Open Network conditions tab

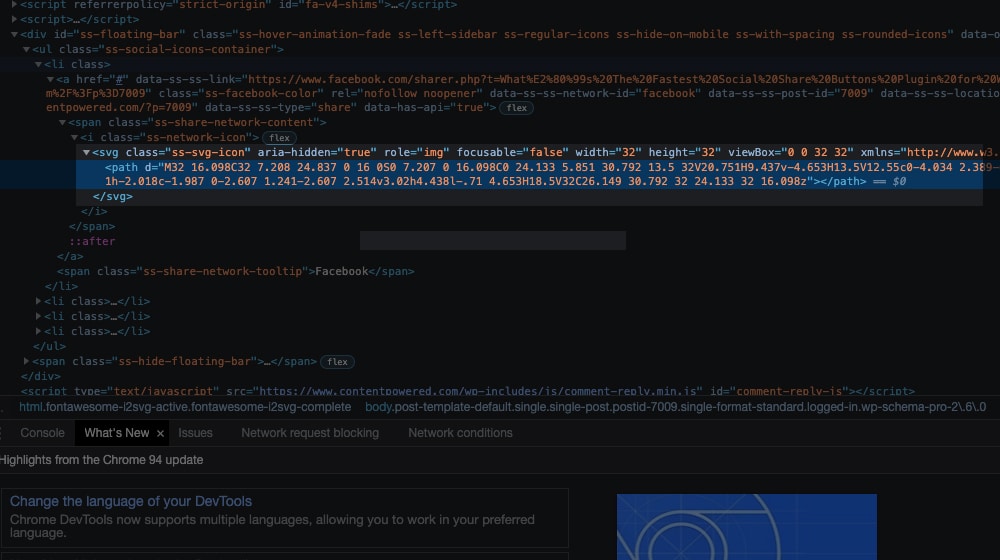point(460,432)
